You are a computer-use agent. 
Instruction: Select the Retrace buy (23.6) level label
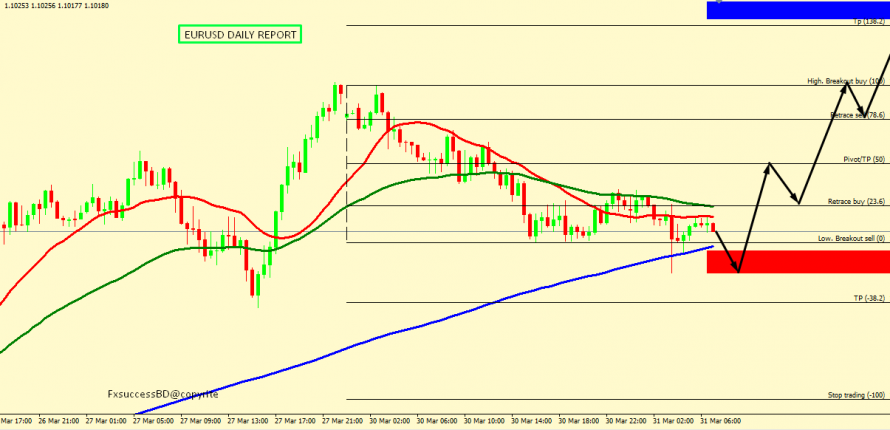[856, 201]
